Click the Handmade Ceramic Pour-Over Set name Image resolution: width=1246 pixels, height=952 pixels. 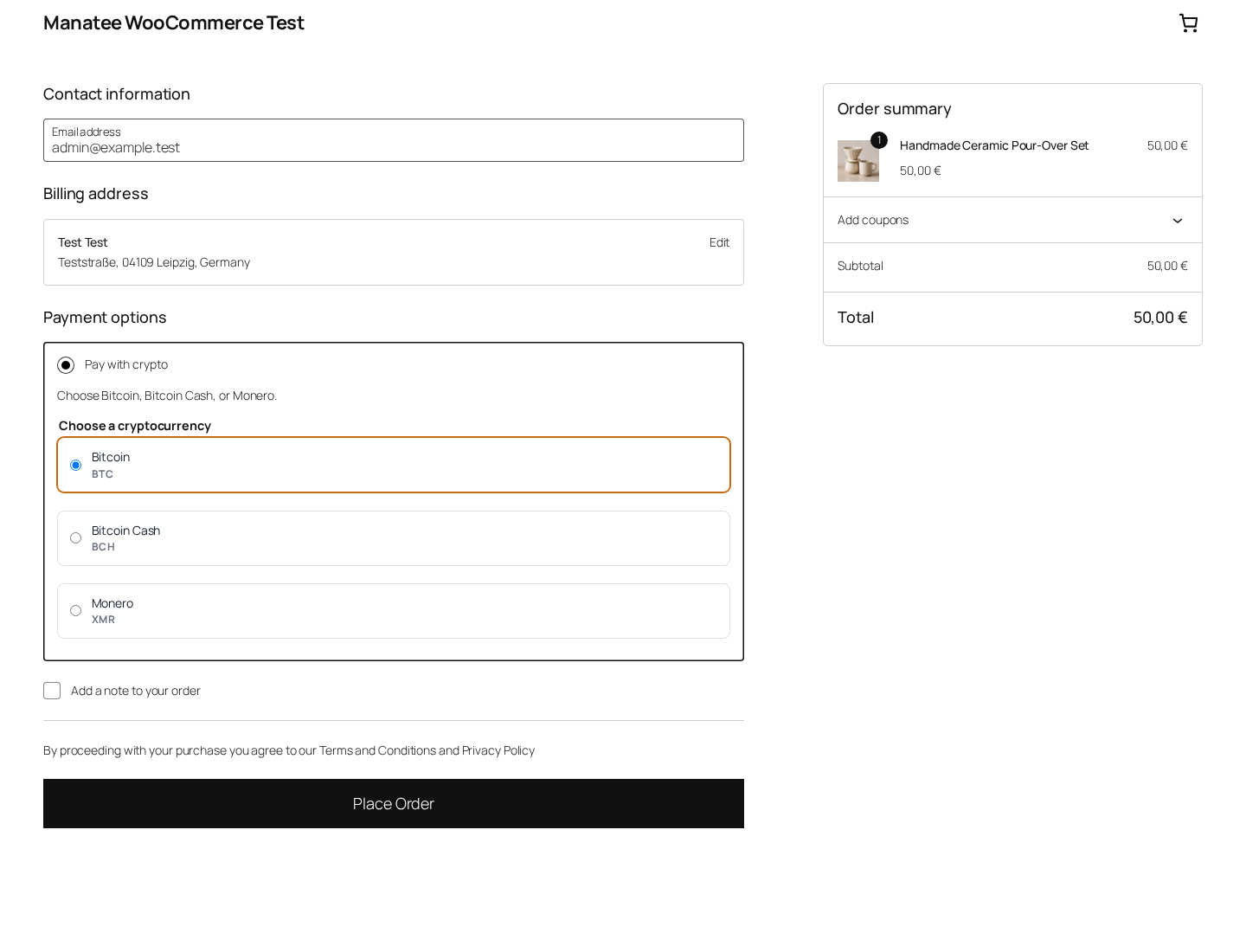[994, 145]
